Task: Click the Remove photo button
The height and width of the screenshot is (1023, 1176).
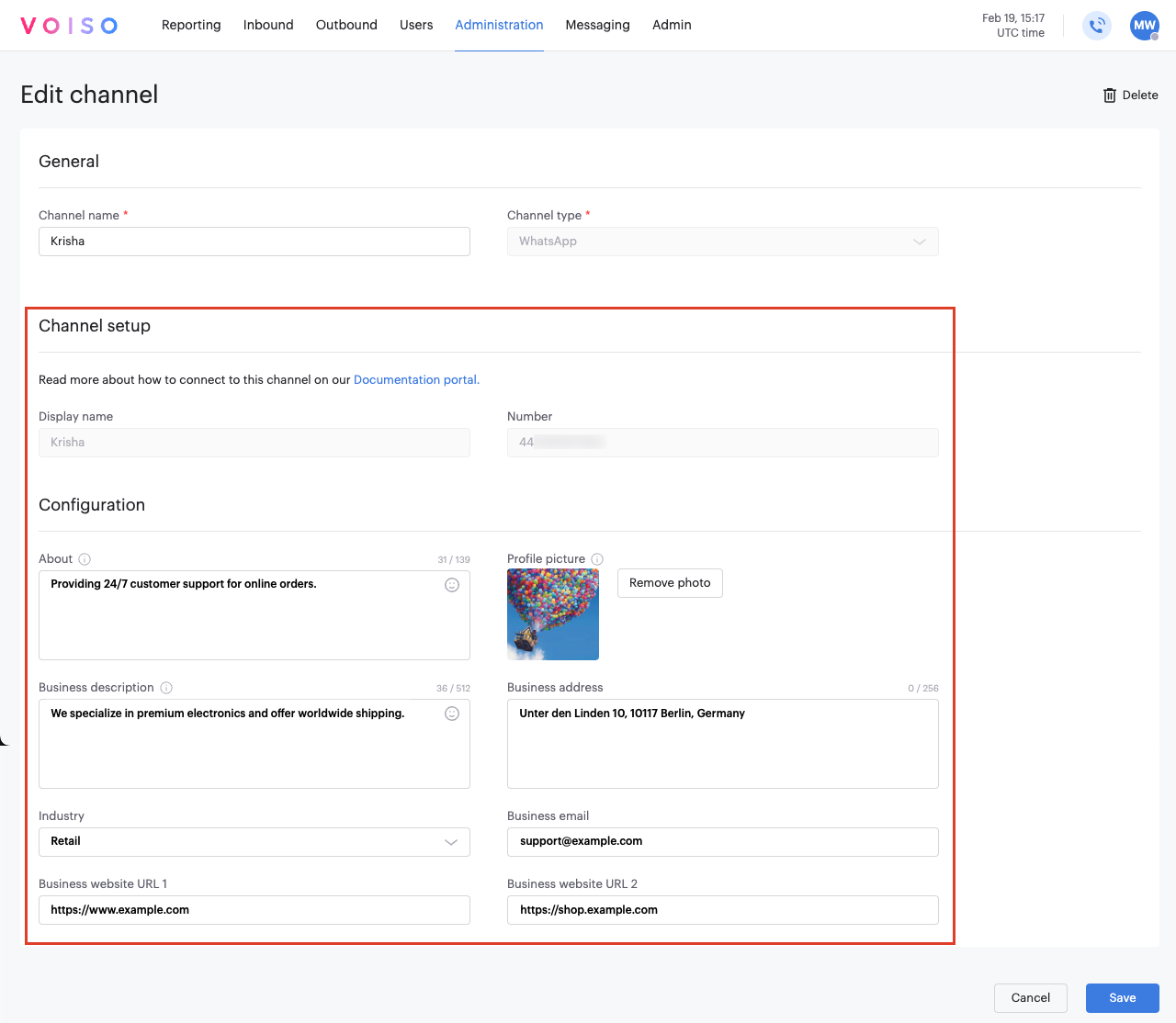Action: pyautogui.click(x=670, y=583)
